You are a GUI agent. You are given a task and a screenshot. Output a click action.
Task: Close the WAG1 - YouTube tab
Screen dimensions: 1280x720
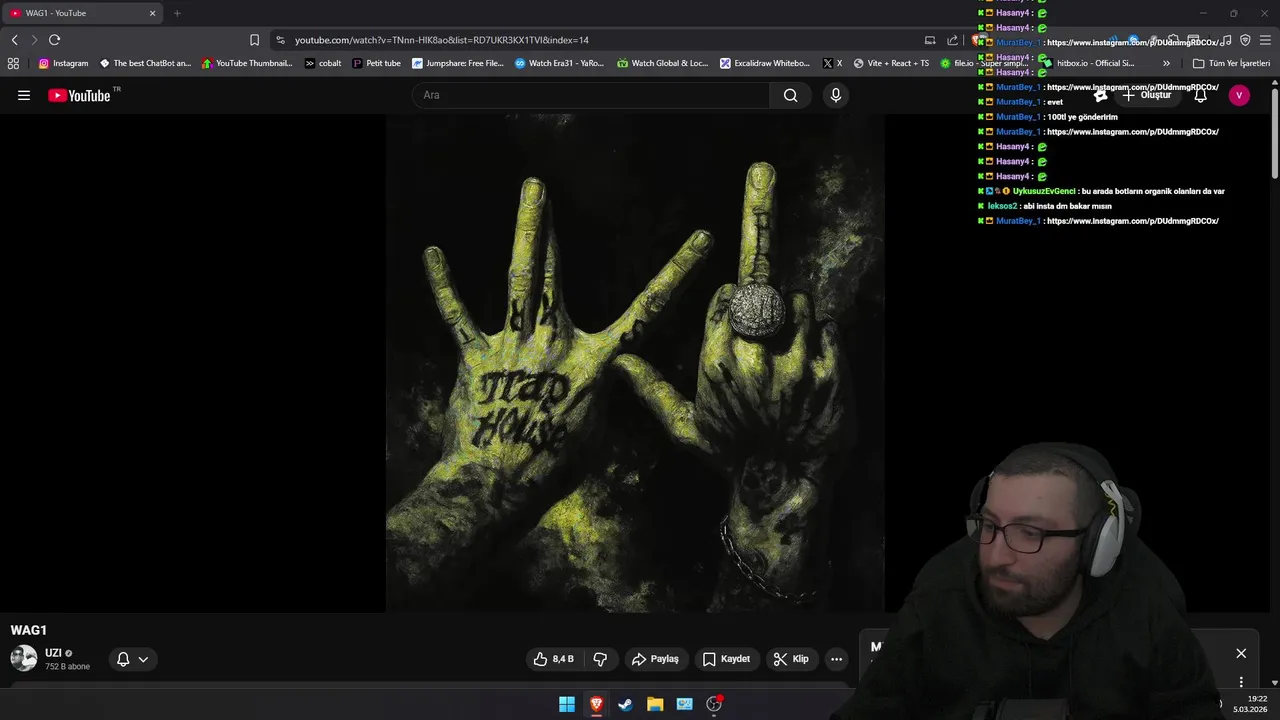click(x=153, y=13)
